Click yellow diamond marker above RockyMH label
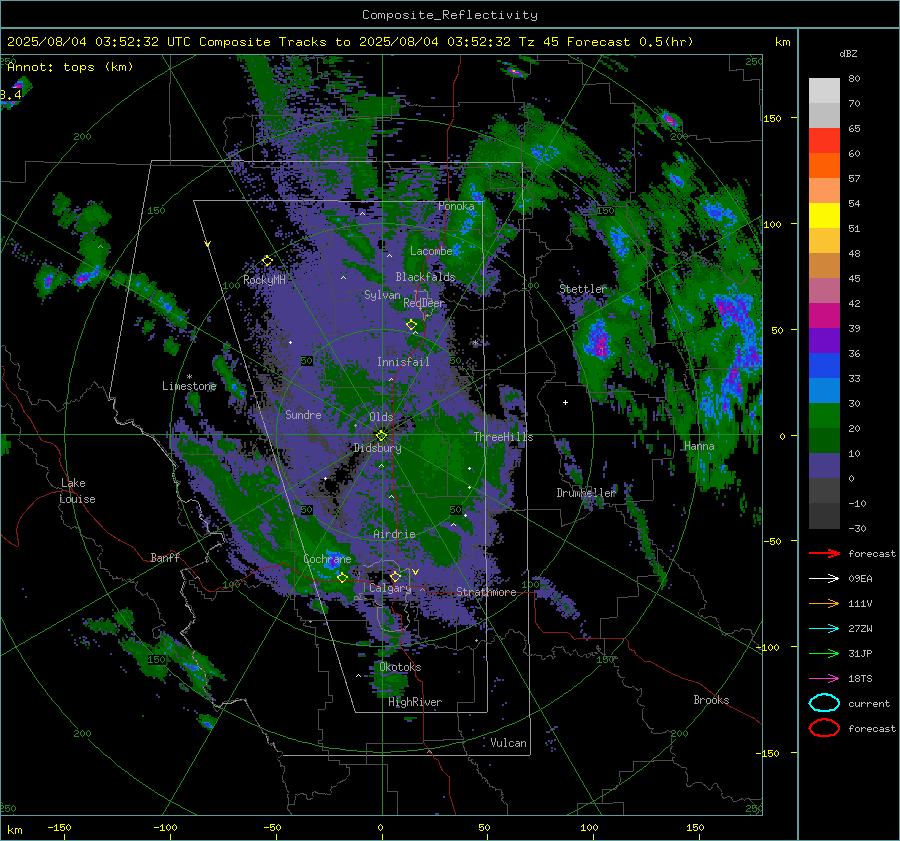This screenshot has height=841, width=900. pos(267,261)
